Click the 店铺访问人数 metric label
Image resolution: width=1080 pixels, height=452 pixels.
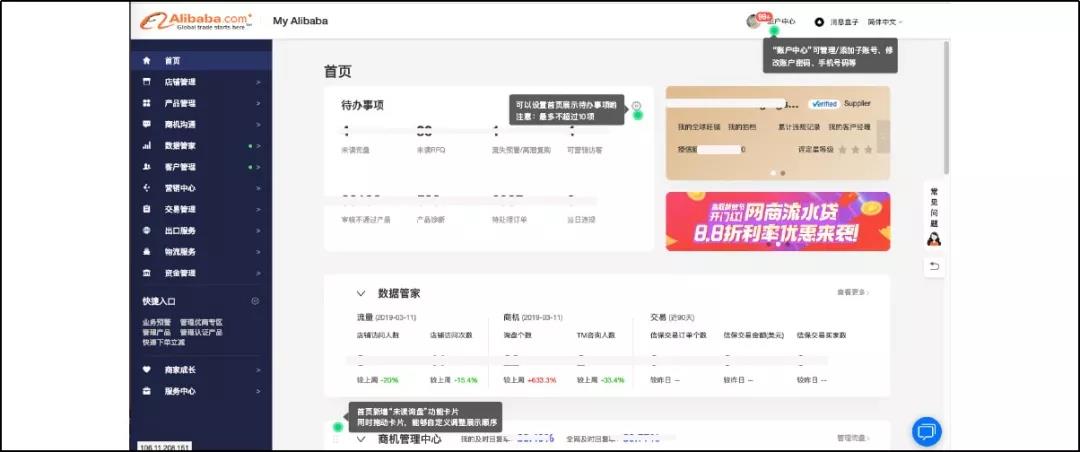377,336
